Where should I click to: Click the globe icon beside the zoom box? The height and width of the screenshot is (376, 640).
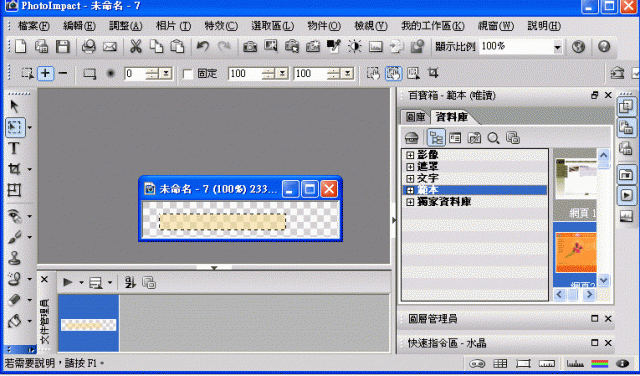click(578, 47)
